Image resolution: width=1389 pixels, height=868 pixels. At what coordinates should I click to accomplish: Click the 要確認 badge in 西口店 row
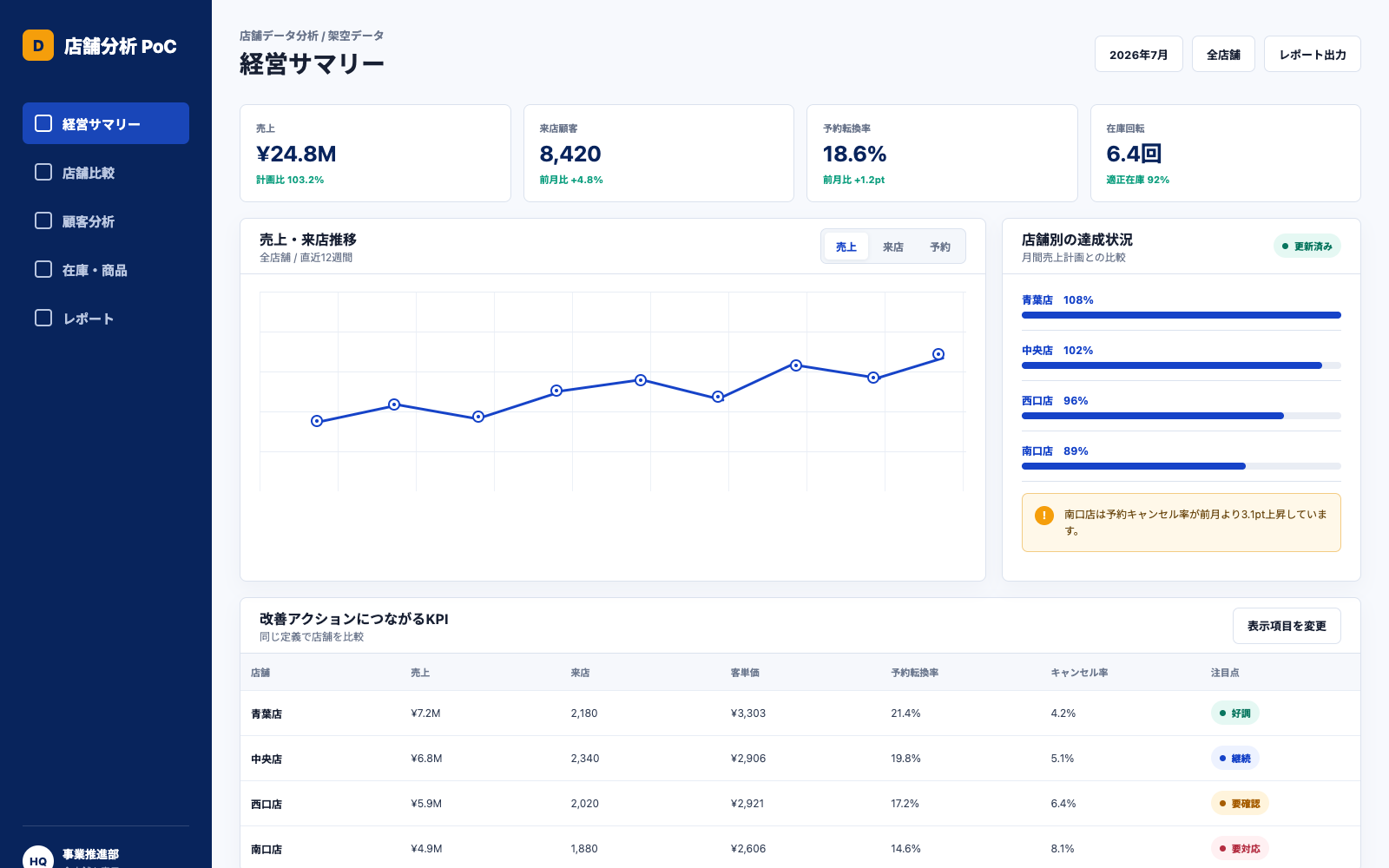(1240, 804)
